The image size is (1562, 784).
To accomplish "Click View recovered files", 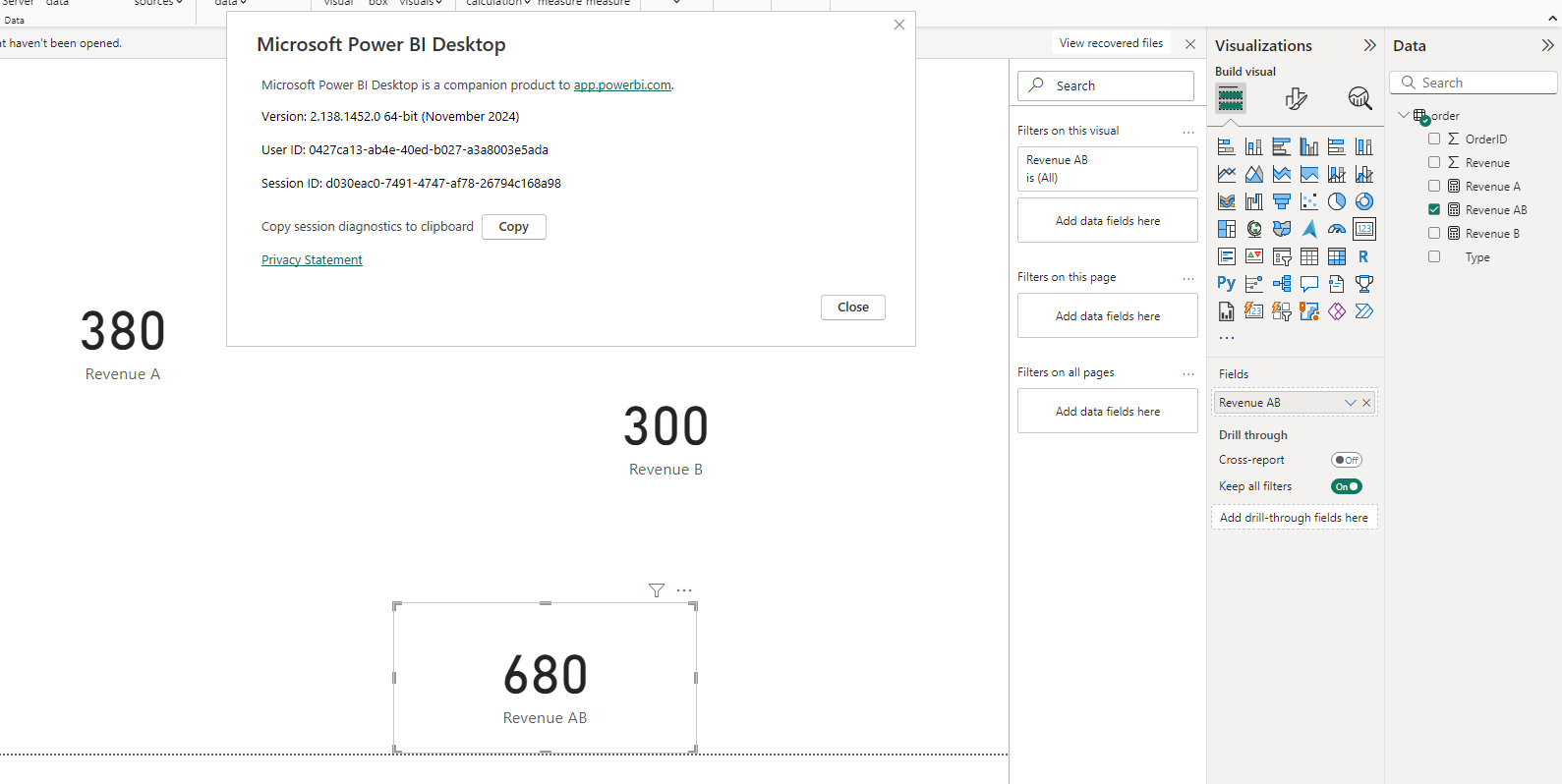I will pos(1111,43).
